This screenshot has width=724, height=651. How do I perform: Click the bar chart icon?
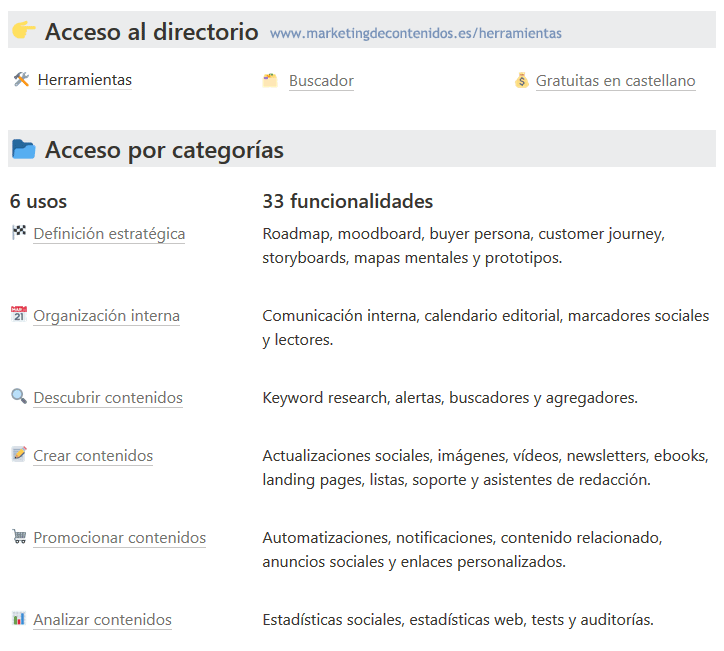(x=19, y=618)
